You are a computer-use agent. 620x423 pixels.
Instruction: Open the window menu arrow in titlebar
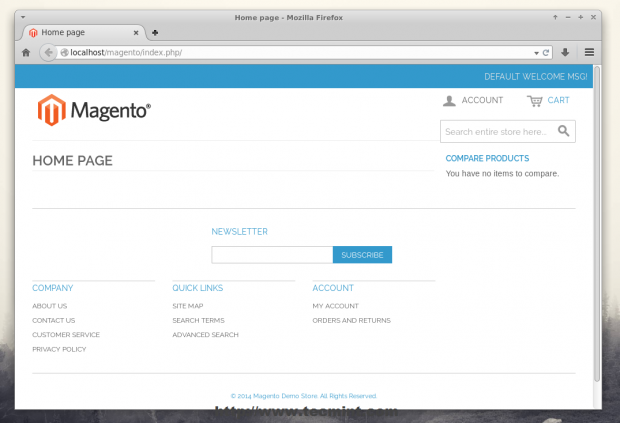coord(23,17)
